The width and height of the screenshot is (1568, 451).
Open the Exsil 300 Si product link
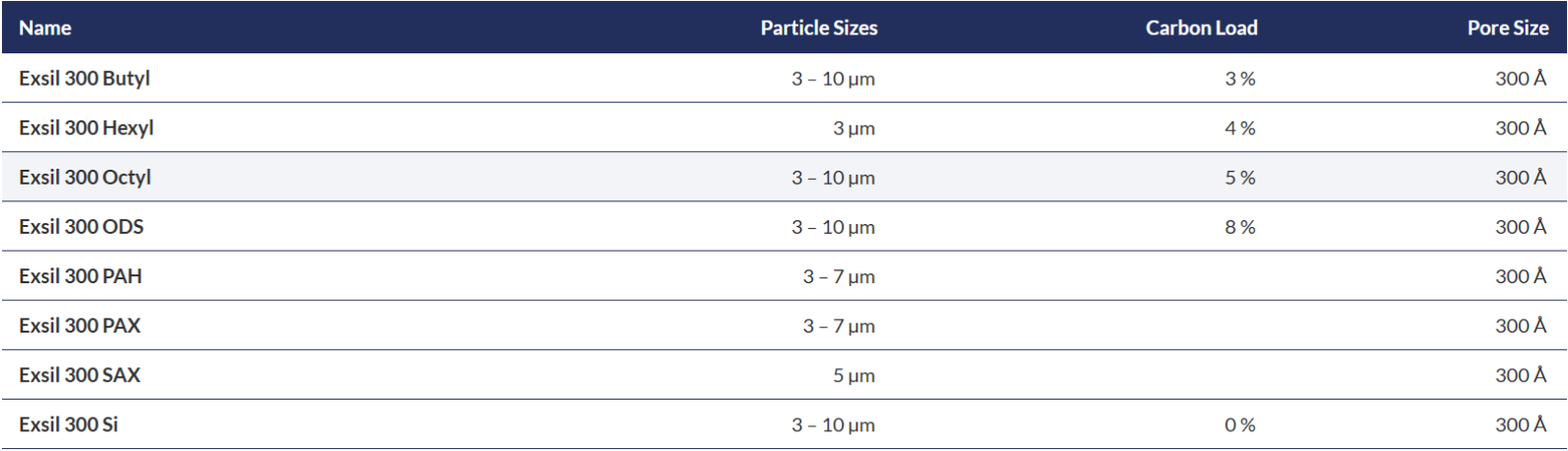69,423
